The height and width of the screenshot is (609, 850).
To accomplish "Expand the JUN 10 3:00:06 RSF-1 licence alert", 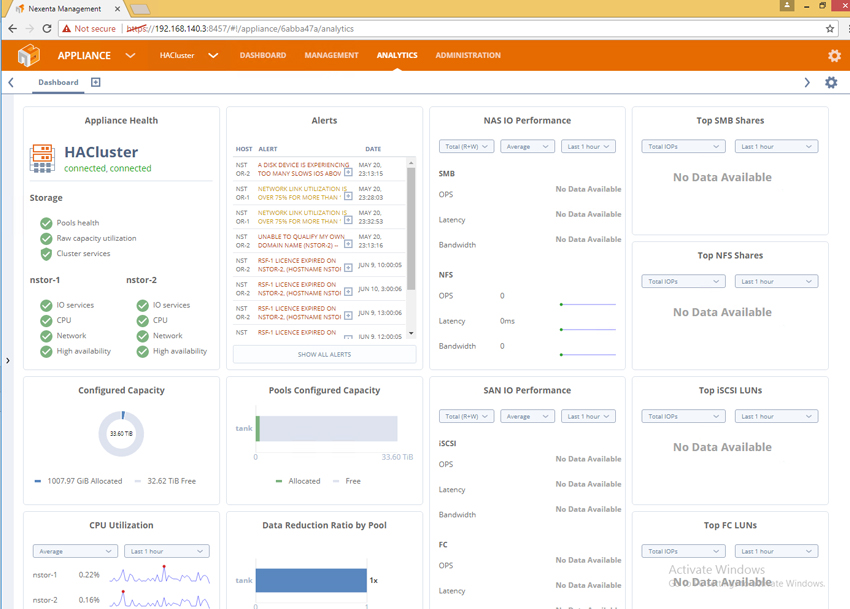I will click(x=348, y=292).
